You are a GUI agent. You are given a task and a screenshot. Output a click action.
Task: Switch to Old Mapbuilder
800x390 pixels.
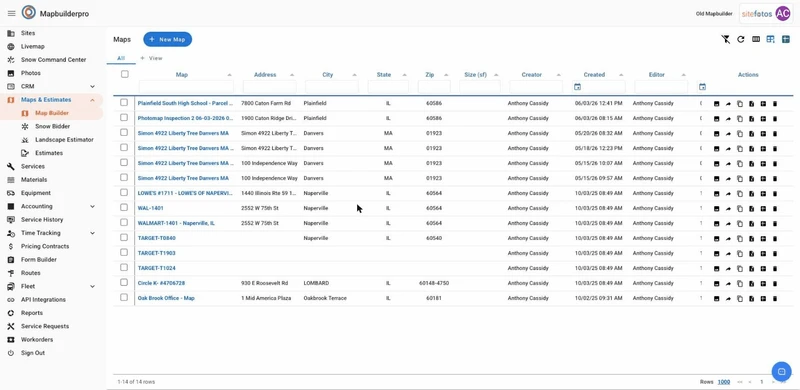pyautogui.click(x=714, y=14)
